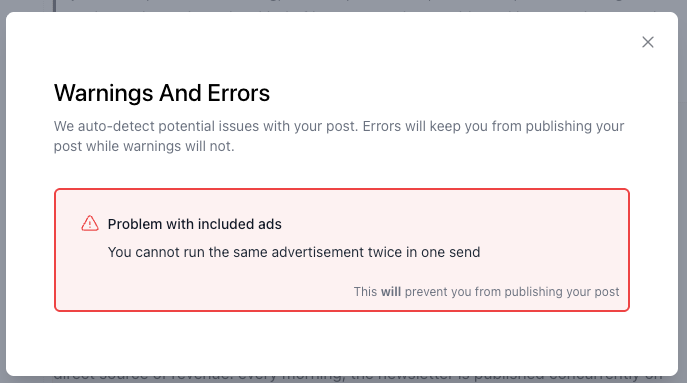Click the 'This will prevent you from publishing' note
The height and width of the screenshot is (383, 687).
click(x=486, y=291)
